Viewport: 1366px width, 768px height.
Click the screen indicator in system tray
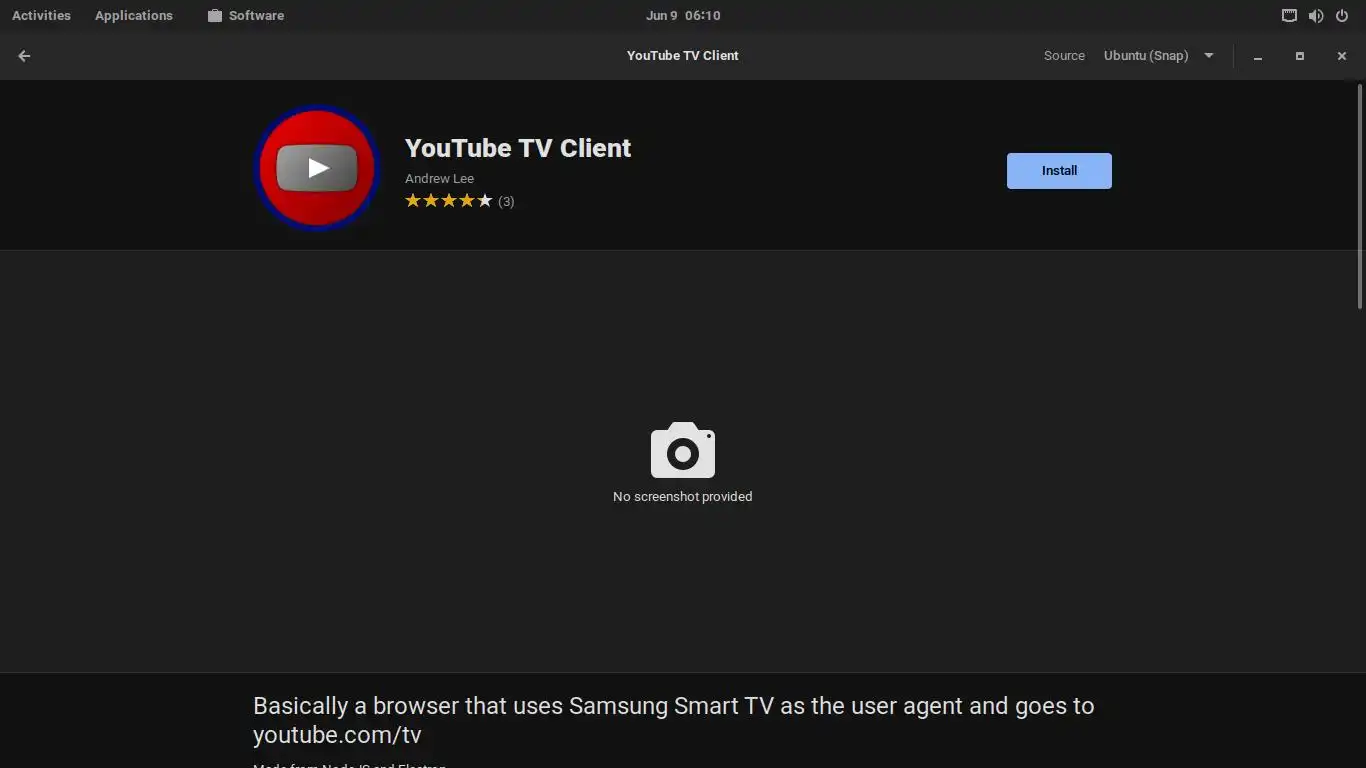click(x=1289, y=15)
